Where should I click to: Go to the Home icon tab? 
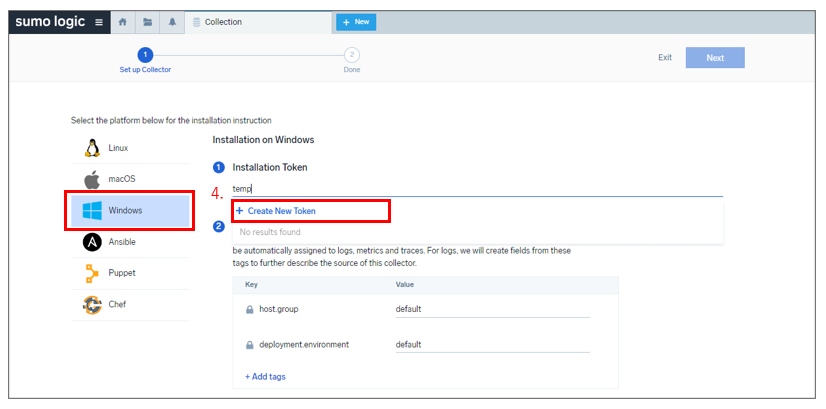[123, 22]
